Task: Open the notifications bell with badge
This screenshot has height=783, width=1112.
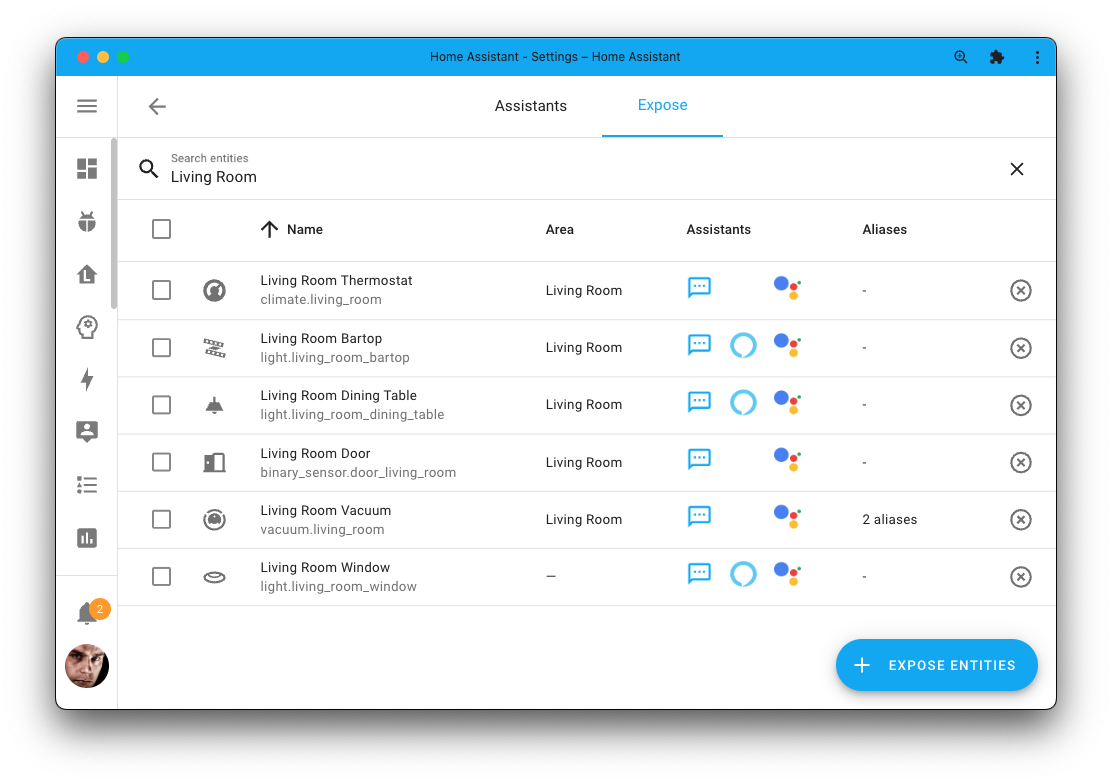Action: point(87,614)
